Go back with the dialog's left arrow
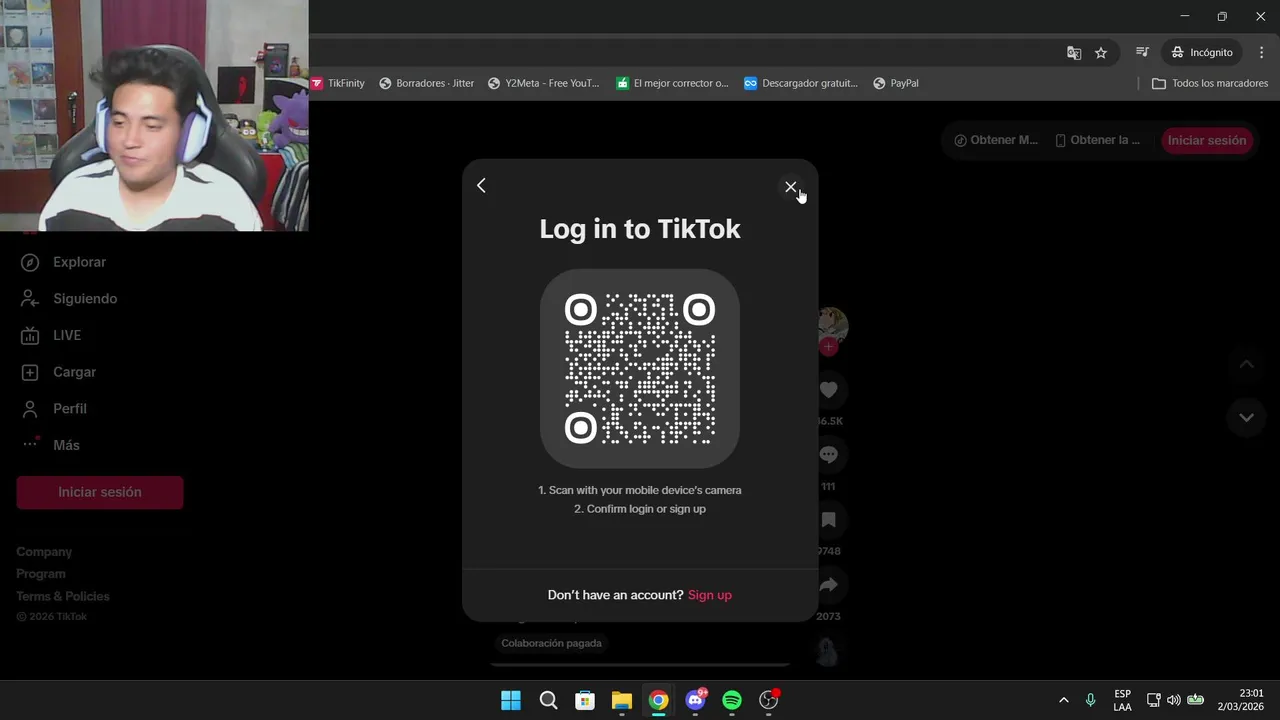The image size is (1280, 720). 481,185
